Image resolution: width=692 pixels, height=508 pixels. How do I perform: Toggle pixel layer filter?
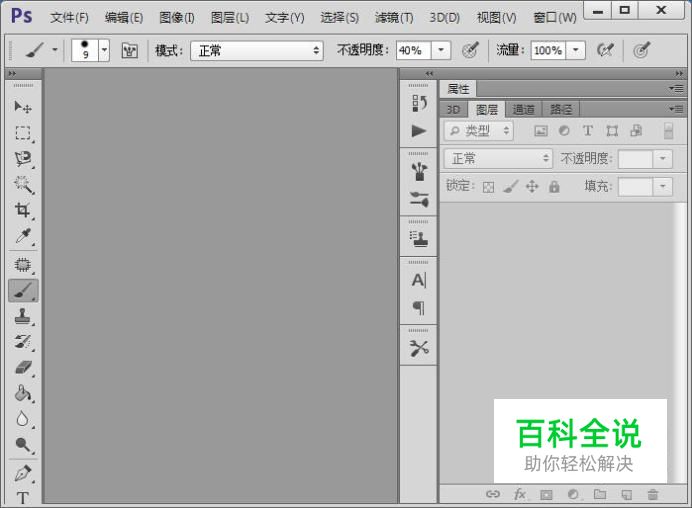(541, 131)
